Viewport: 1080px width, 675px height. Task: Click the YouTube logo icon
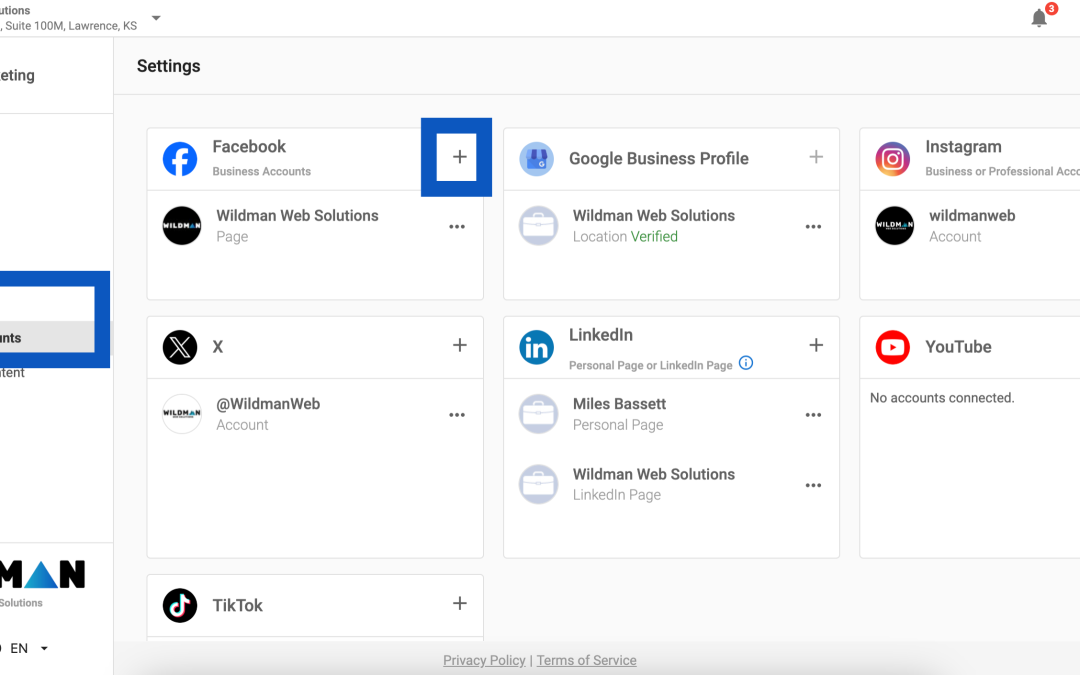(x=893, y=347)
